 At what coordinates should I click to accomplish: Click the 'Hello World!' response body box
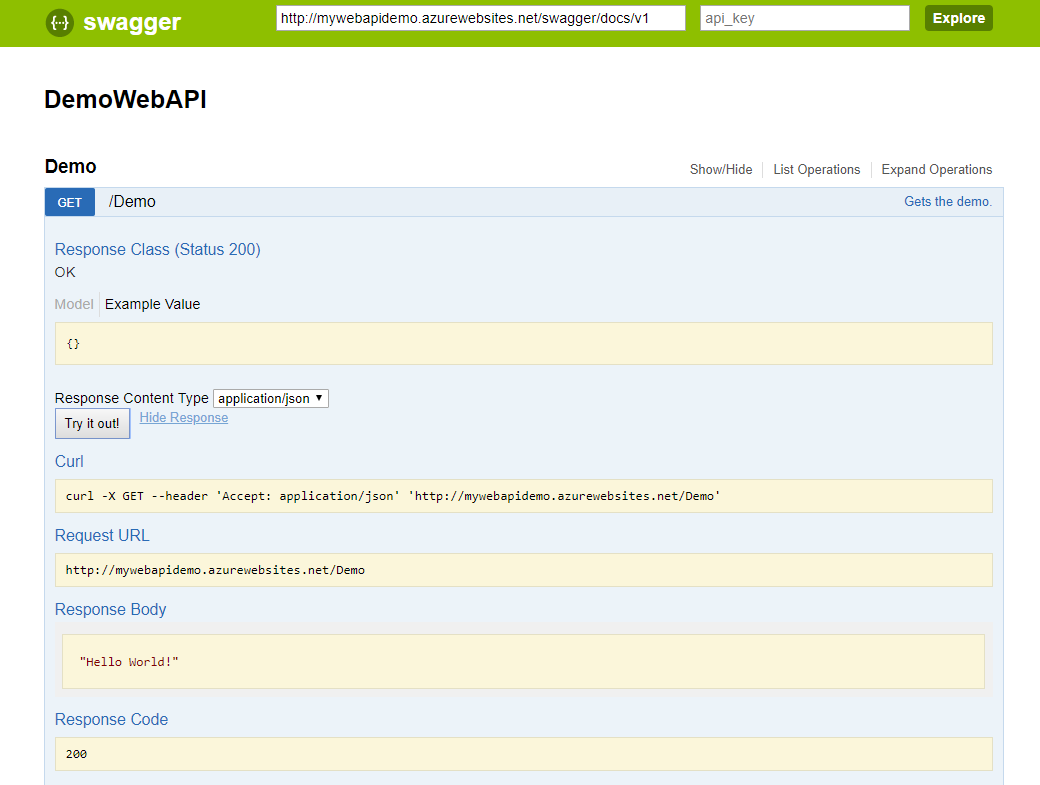pyautogui.click(x=523, y=661)
